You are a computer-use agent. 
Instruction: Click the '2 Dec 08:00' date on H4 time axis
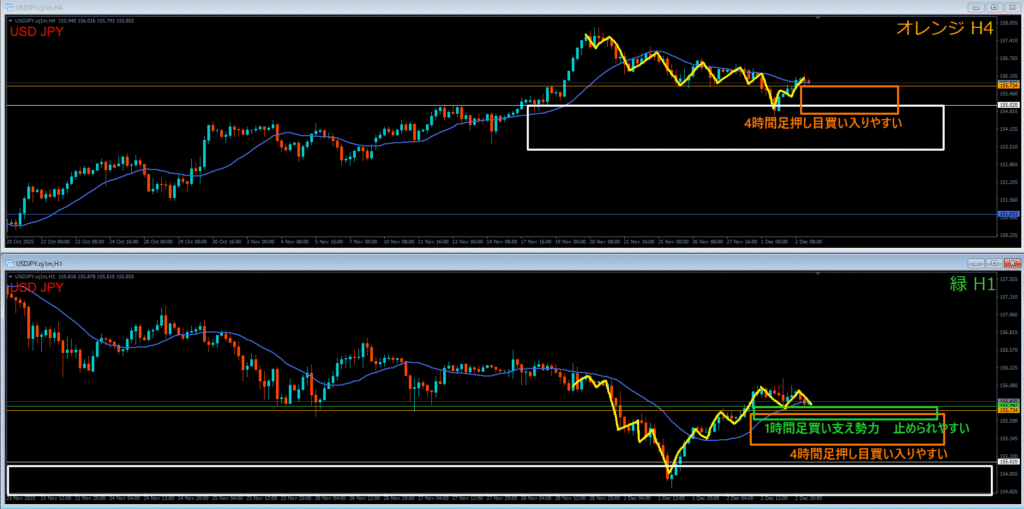810,241
